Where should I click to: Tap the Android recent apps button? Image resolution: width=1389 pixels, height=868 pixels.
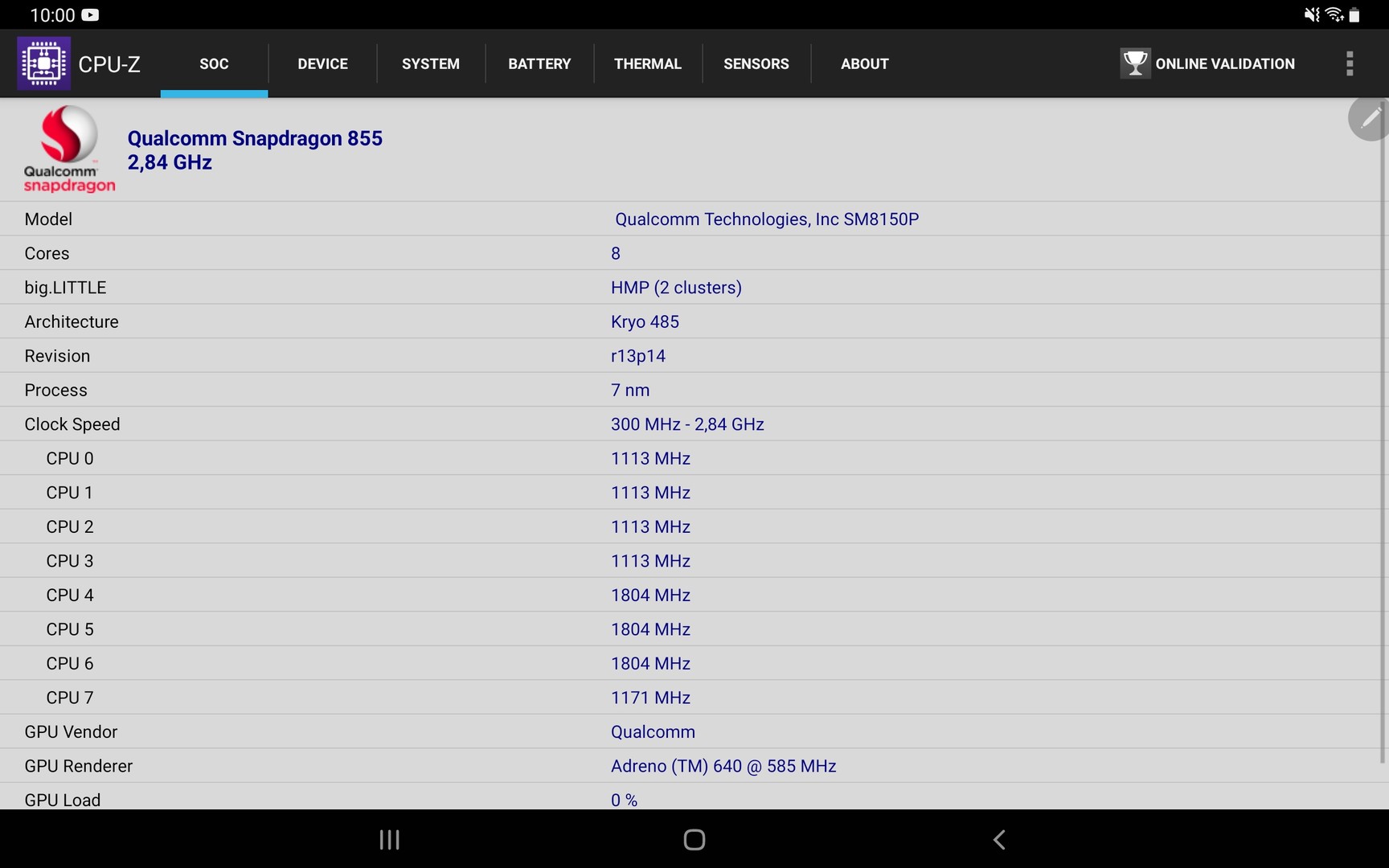tap(390, 840)
